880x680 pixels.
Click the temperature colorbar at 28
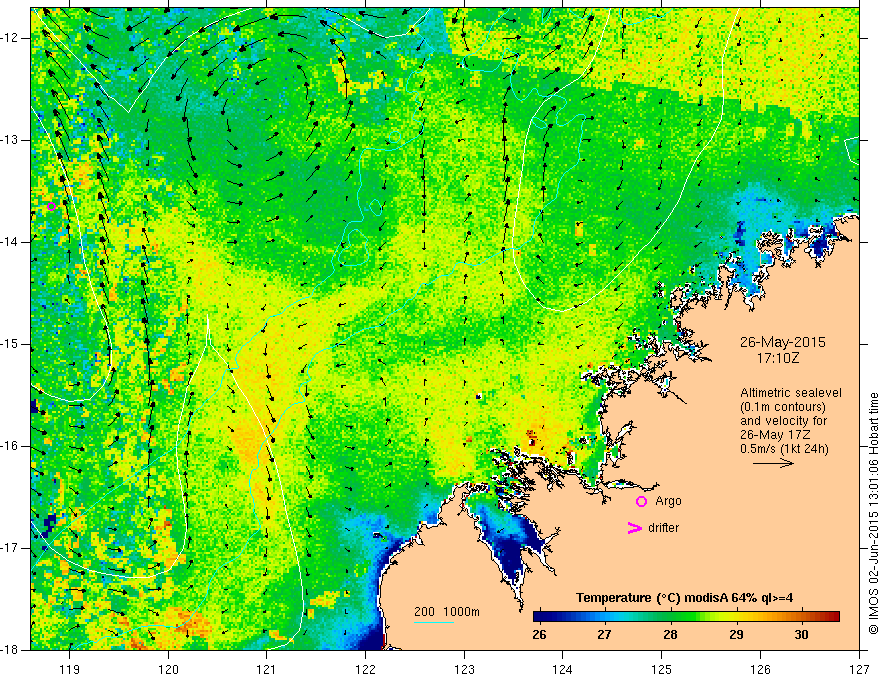click(x=670, y=617)
